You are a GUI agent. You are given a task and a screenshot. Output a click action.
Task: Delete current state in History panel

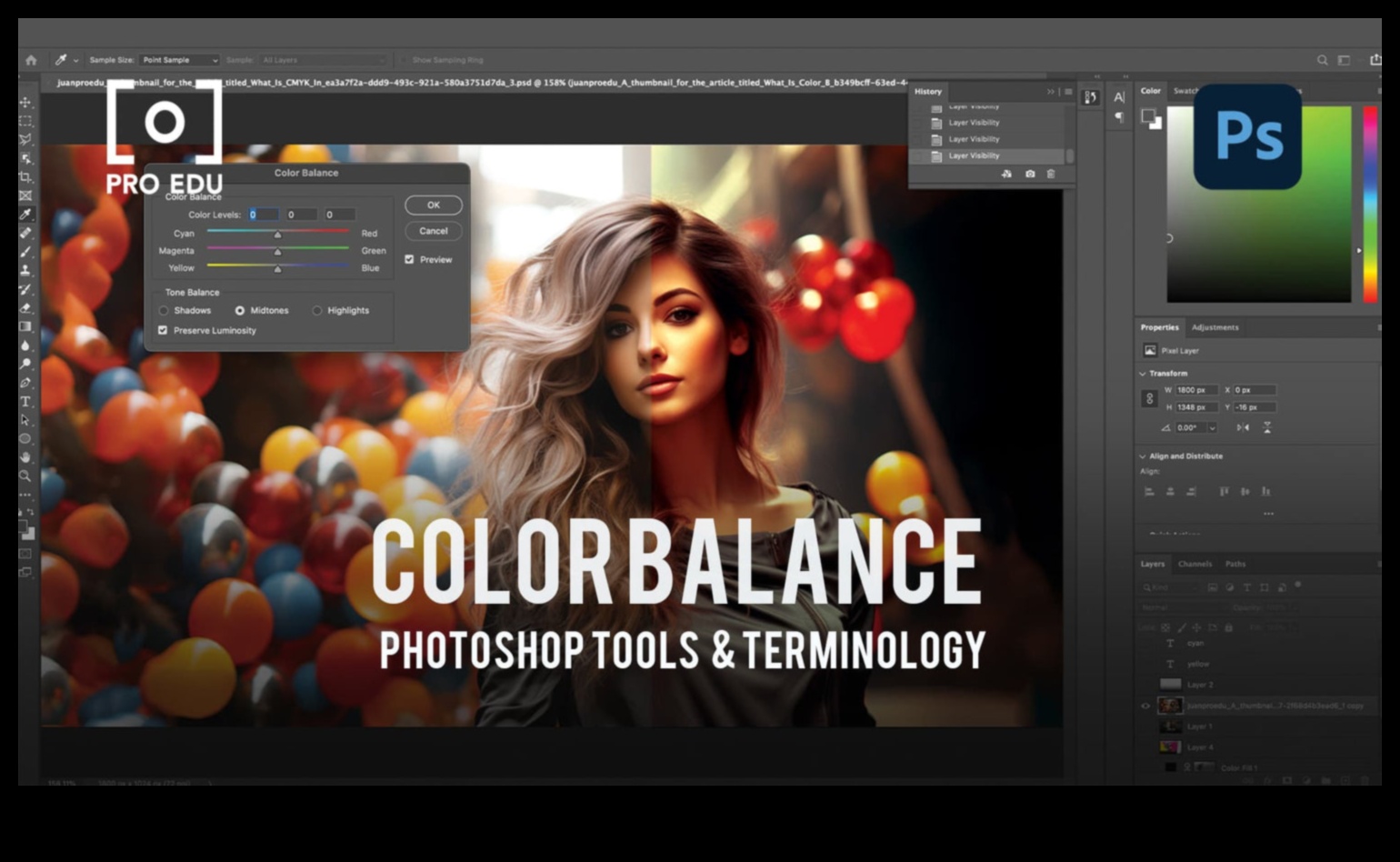[1051, 174]
